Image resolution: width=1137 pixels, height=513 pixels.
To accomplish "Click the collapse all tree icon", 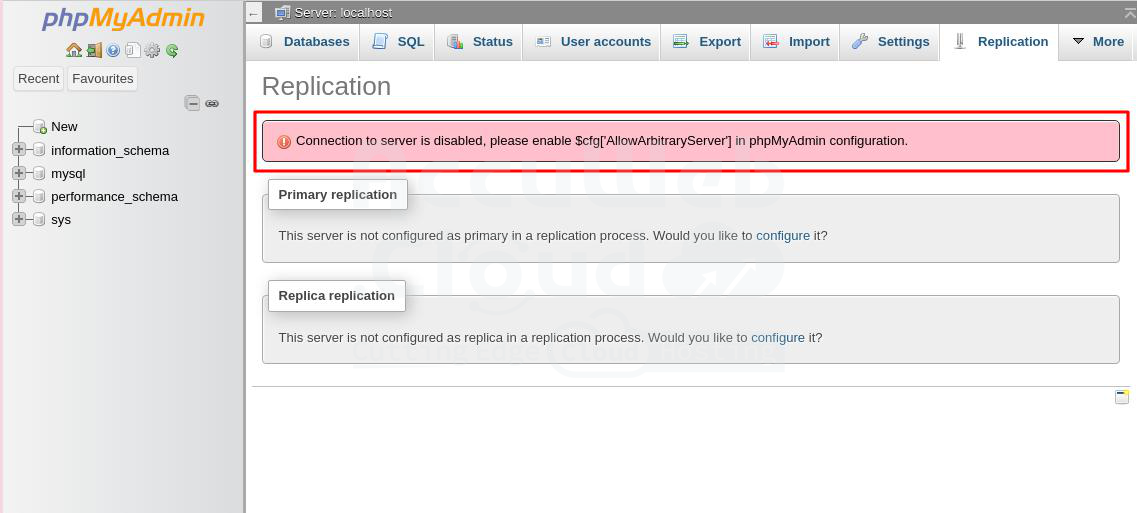I will click(x=192, y=103).
